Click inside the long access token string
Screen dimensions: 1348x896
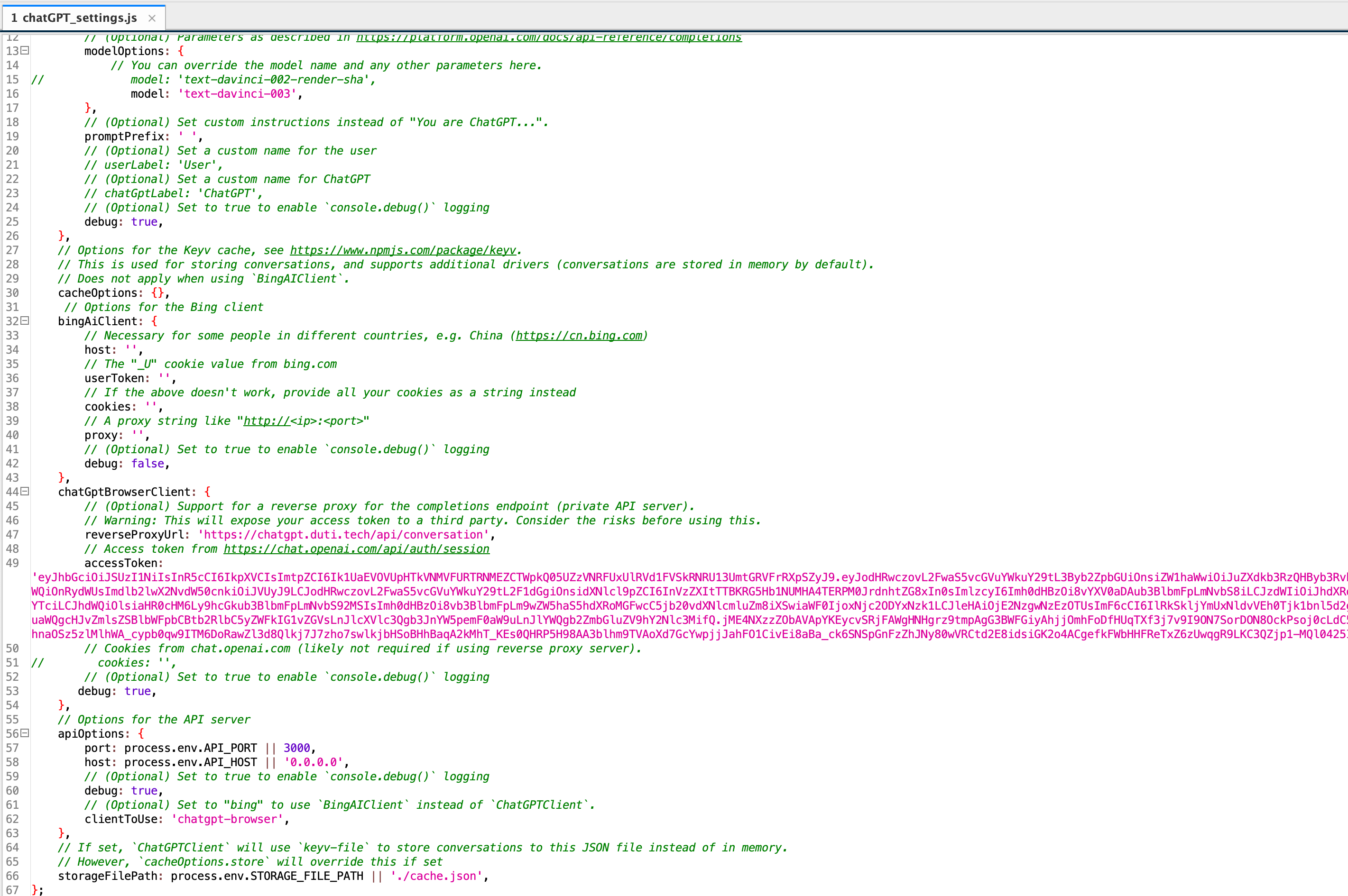click(689, 606)
